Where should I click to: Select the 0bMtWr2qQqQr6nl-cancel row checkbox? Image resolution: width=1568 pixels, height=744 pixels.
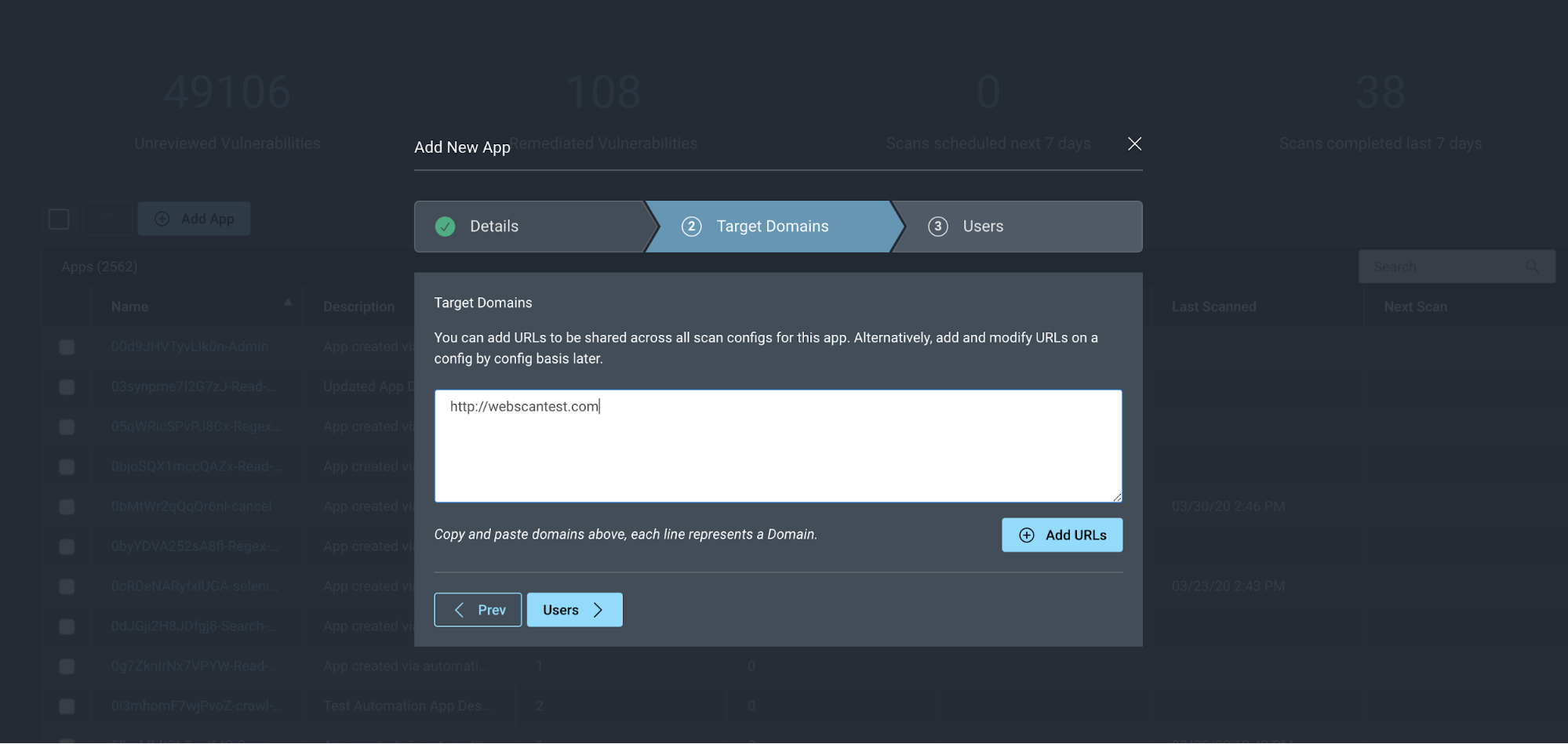coord(67,506)
